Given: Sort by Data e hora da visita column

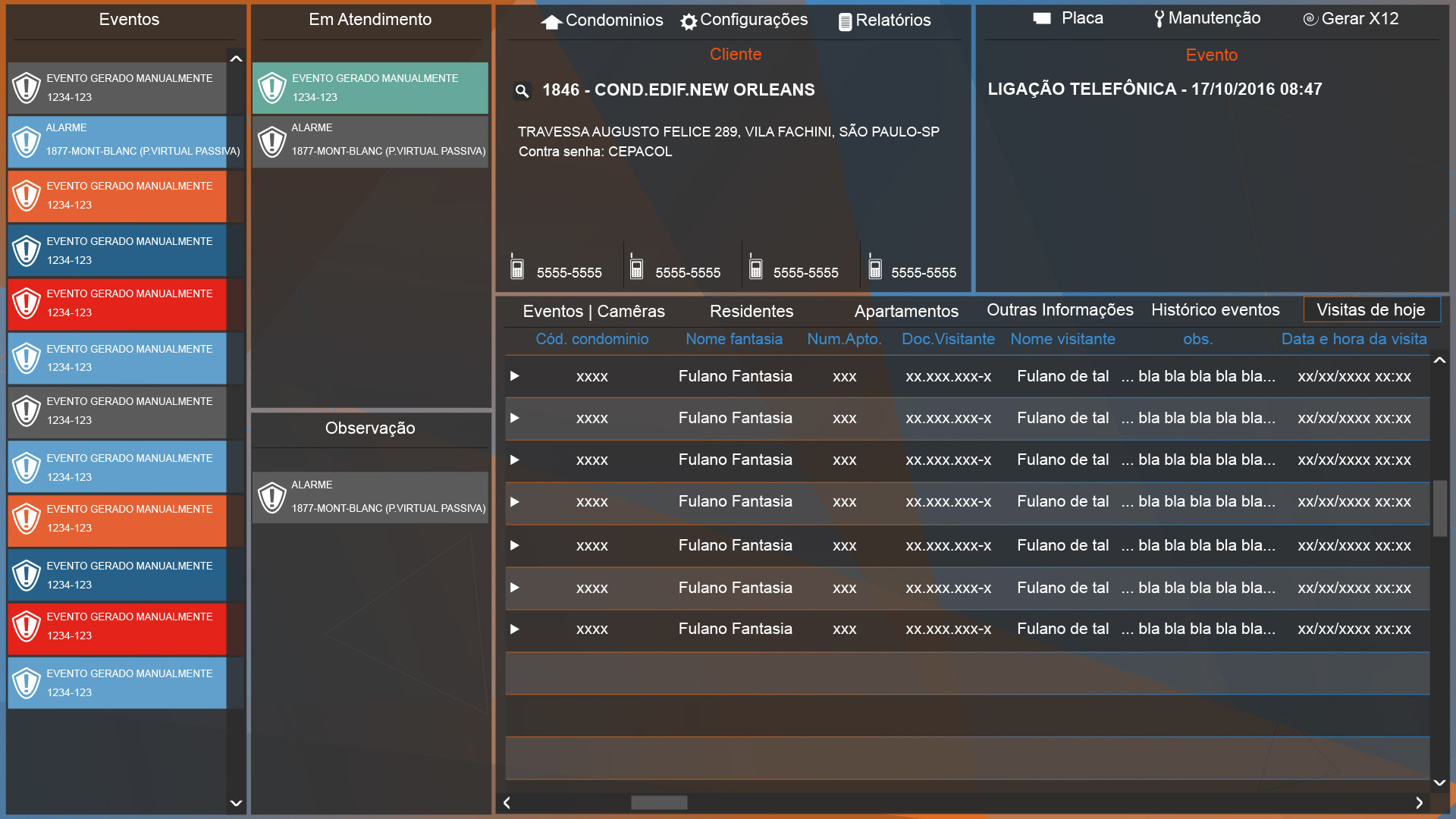Looking at the screenshot, I should 1354,339.
